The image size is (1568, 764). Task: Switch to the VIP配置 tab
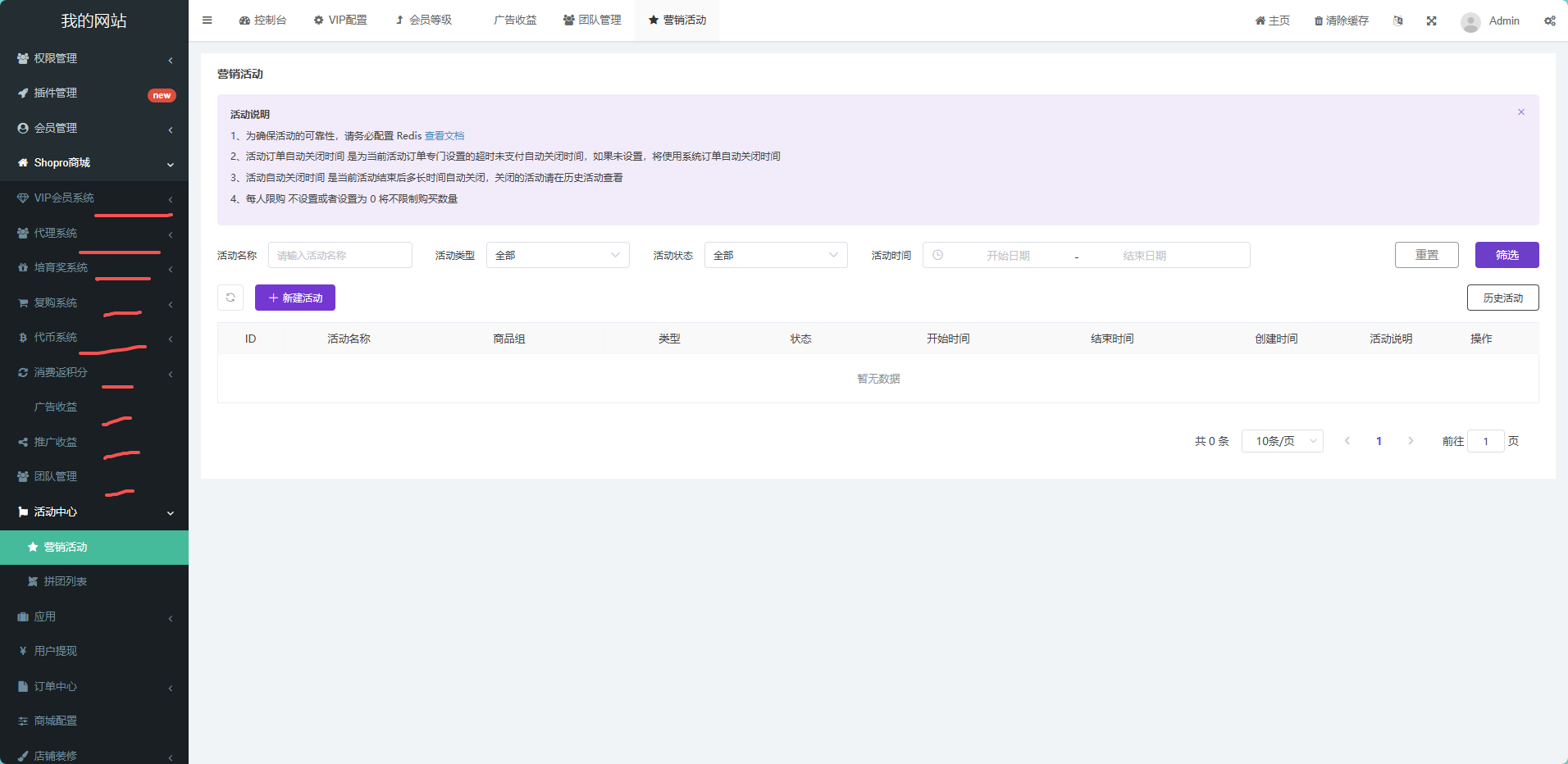[340, 20]
